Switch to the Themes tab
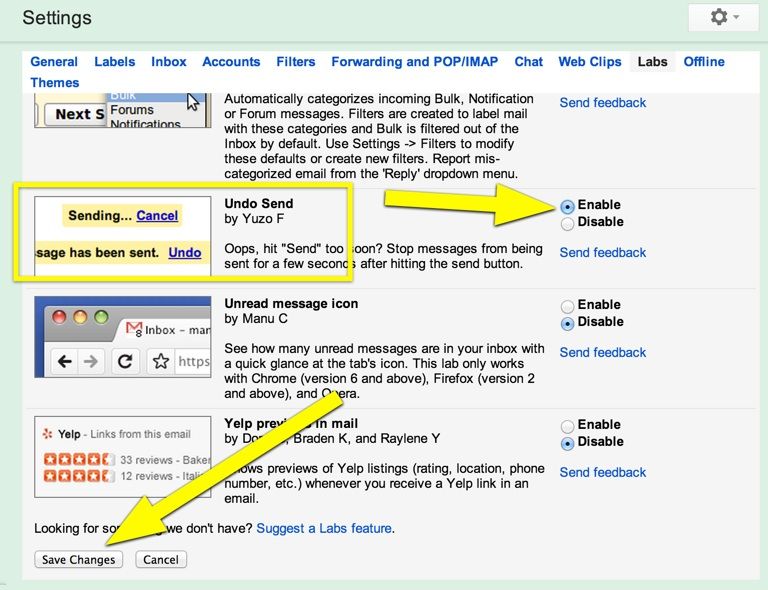Viewport: 768px width, 590px height. coord(54,83)
